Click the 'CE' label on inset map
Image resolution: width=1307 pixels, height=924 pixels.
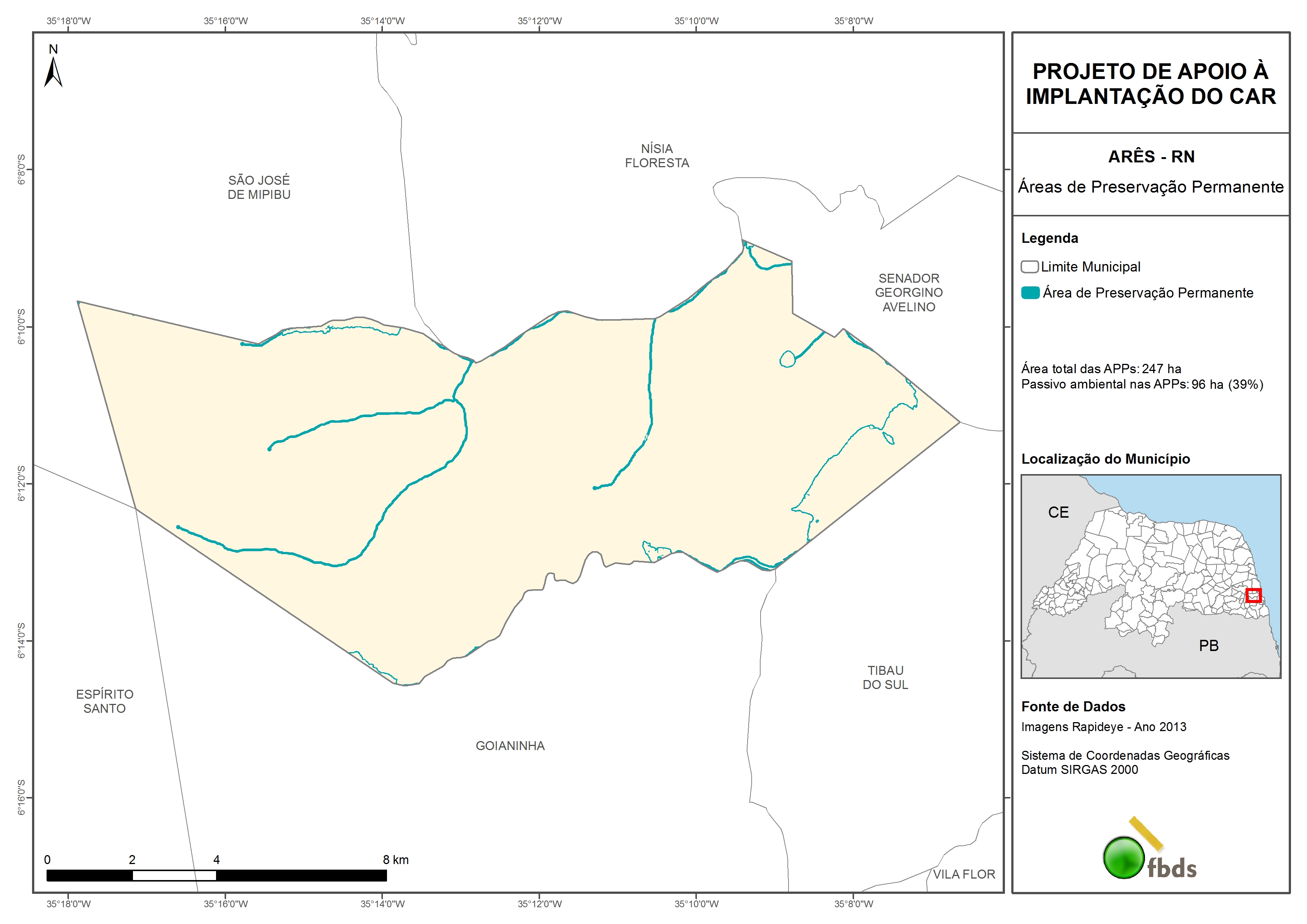click(x=1058, y=512)
